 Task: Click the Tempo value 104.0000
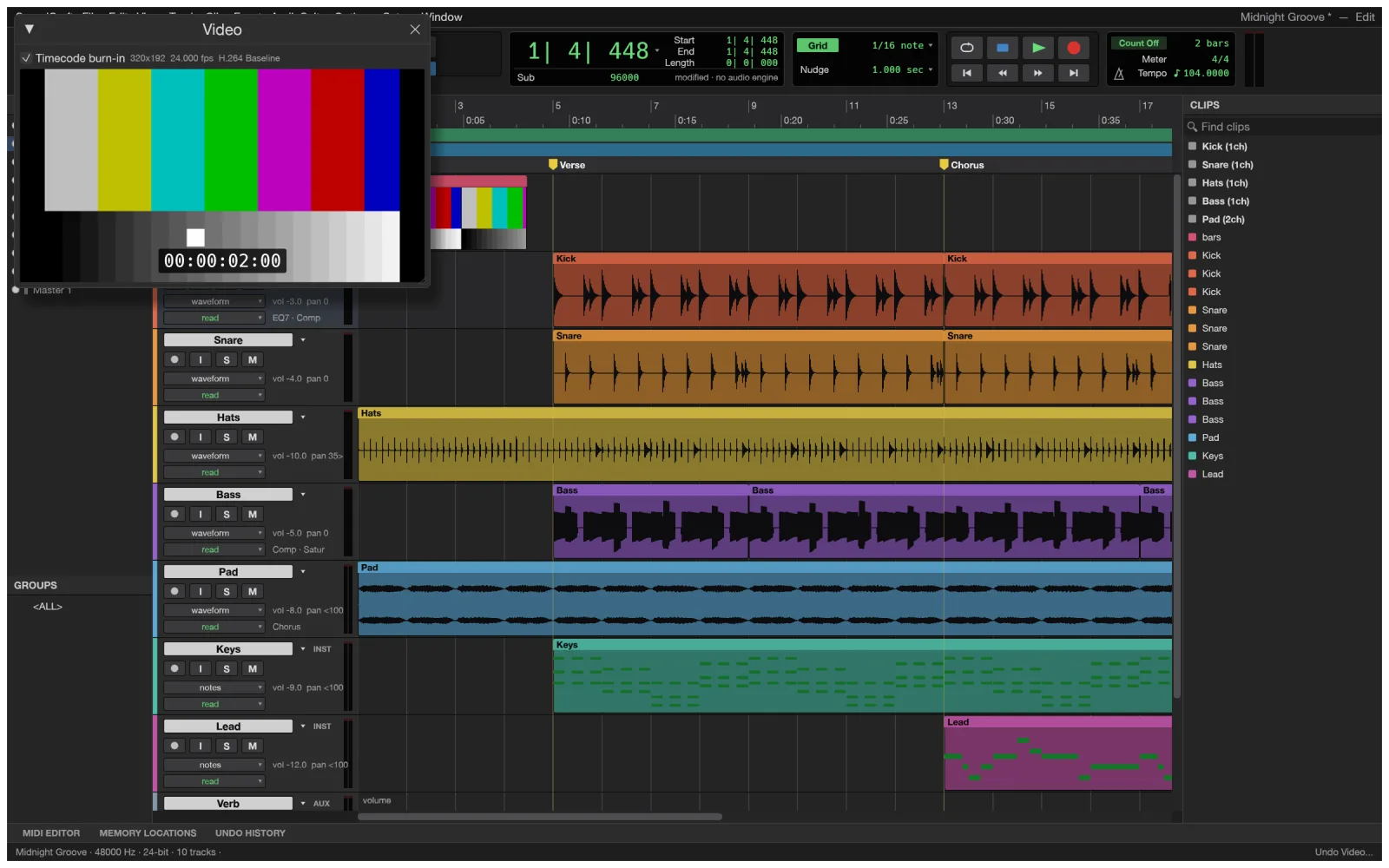(x=1206, y=74)
